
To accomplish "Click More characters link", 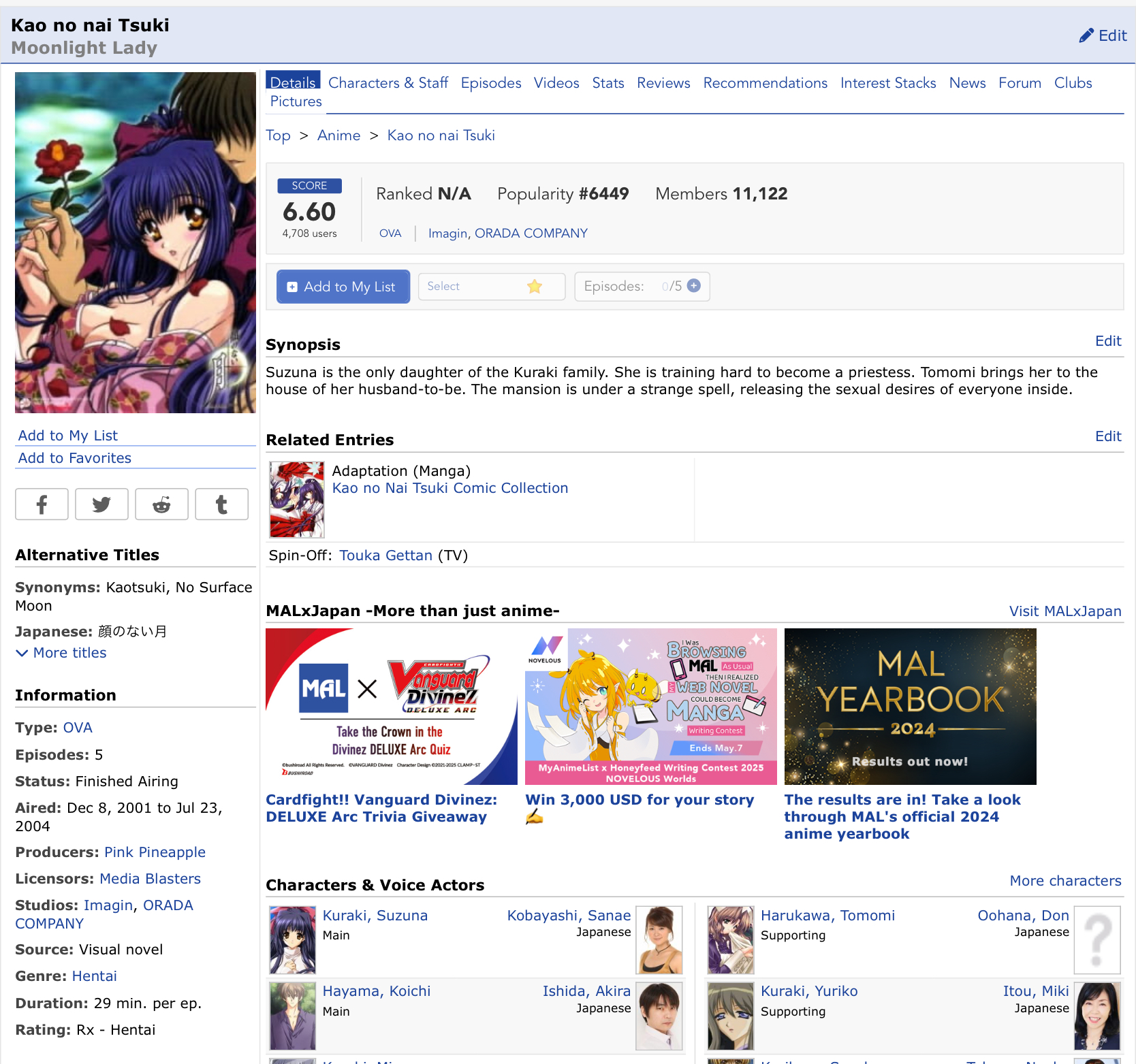I will [x=1065, y=881].
